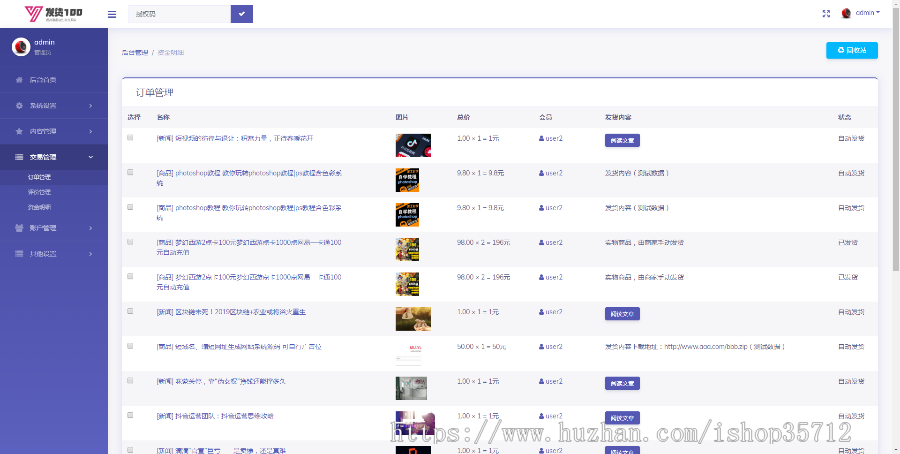This screenshot has height=454, width=900.
Task: Click the 总价 column header
Action: click(x=463, y=117)
